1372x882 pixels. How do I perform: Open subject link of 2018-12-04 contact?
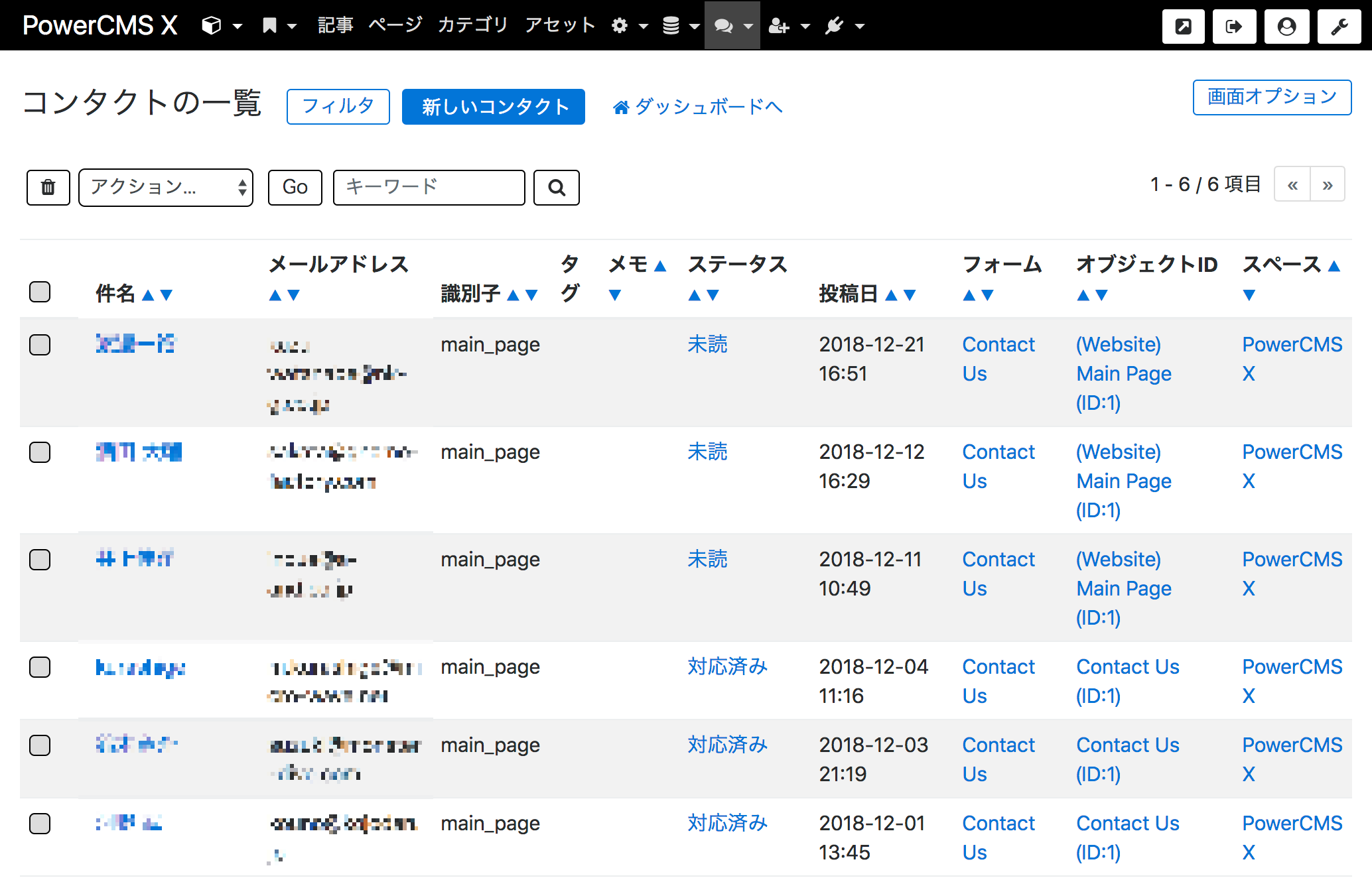point(140,667)
